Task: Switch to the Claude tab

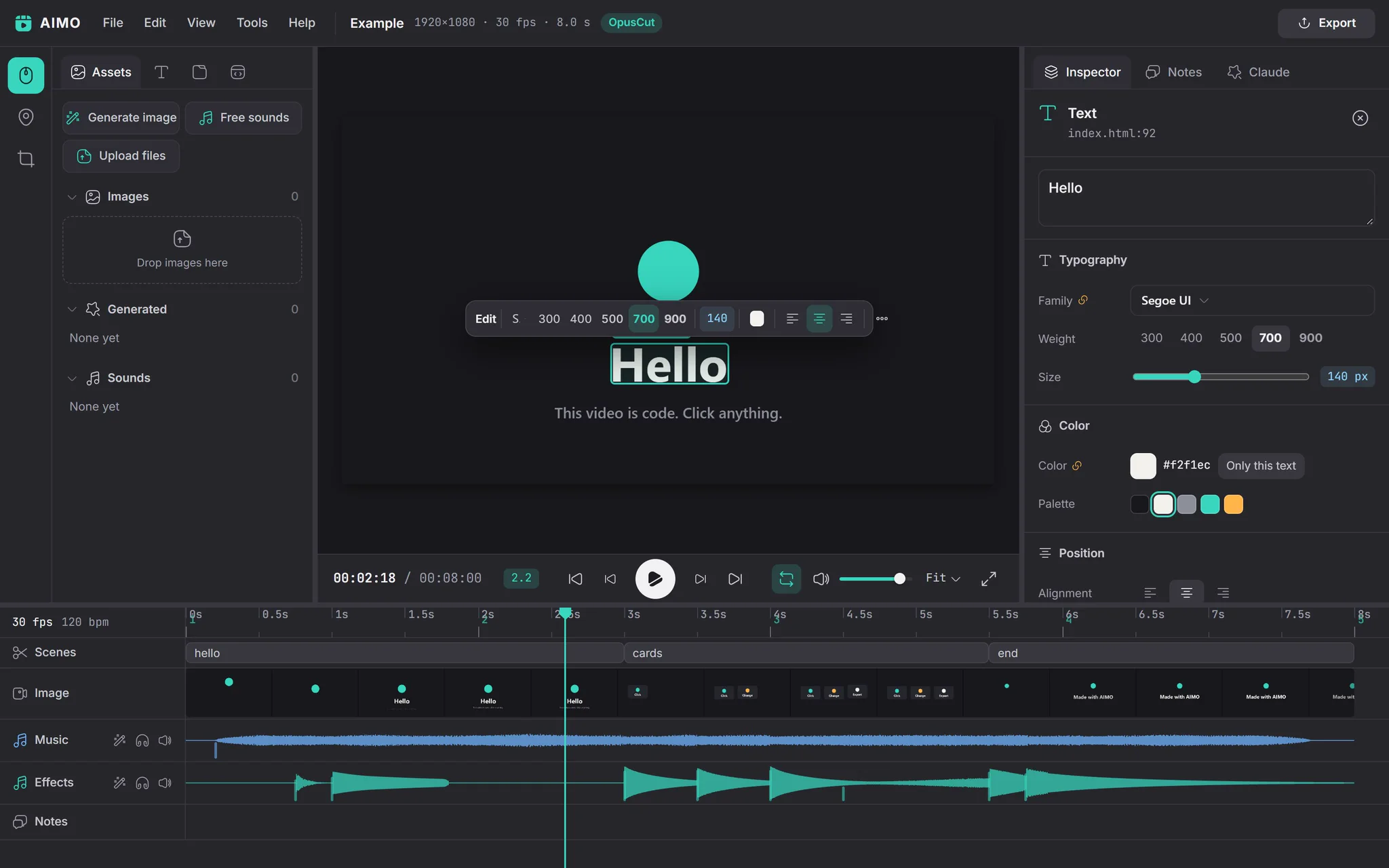Action: click(1258, 72)
